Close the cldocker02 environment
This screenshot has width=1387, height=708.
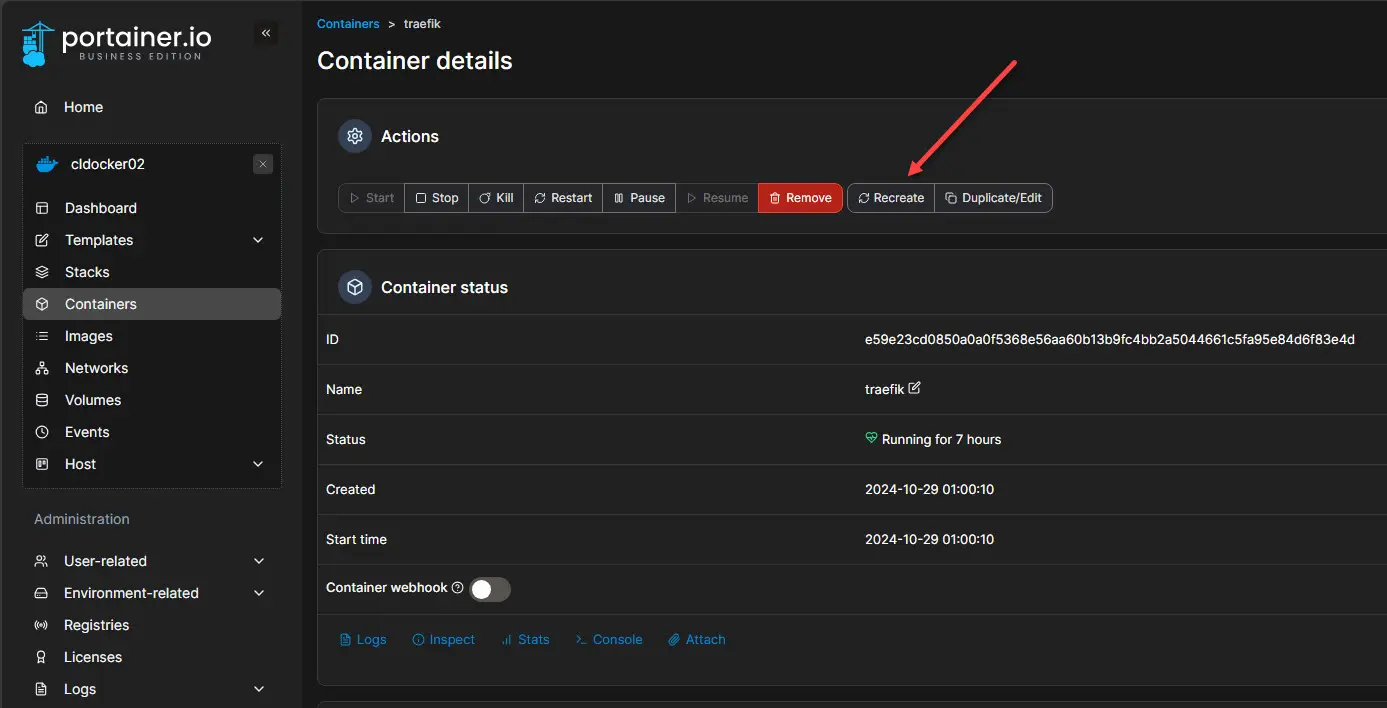click(x=263, y=164)
